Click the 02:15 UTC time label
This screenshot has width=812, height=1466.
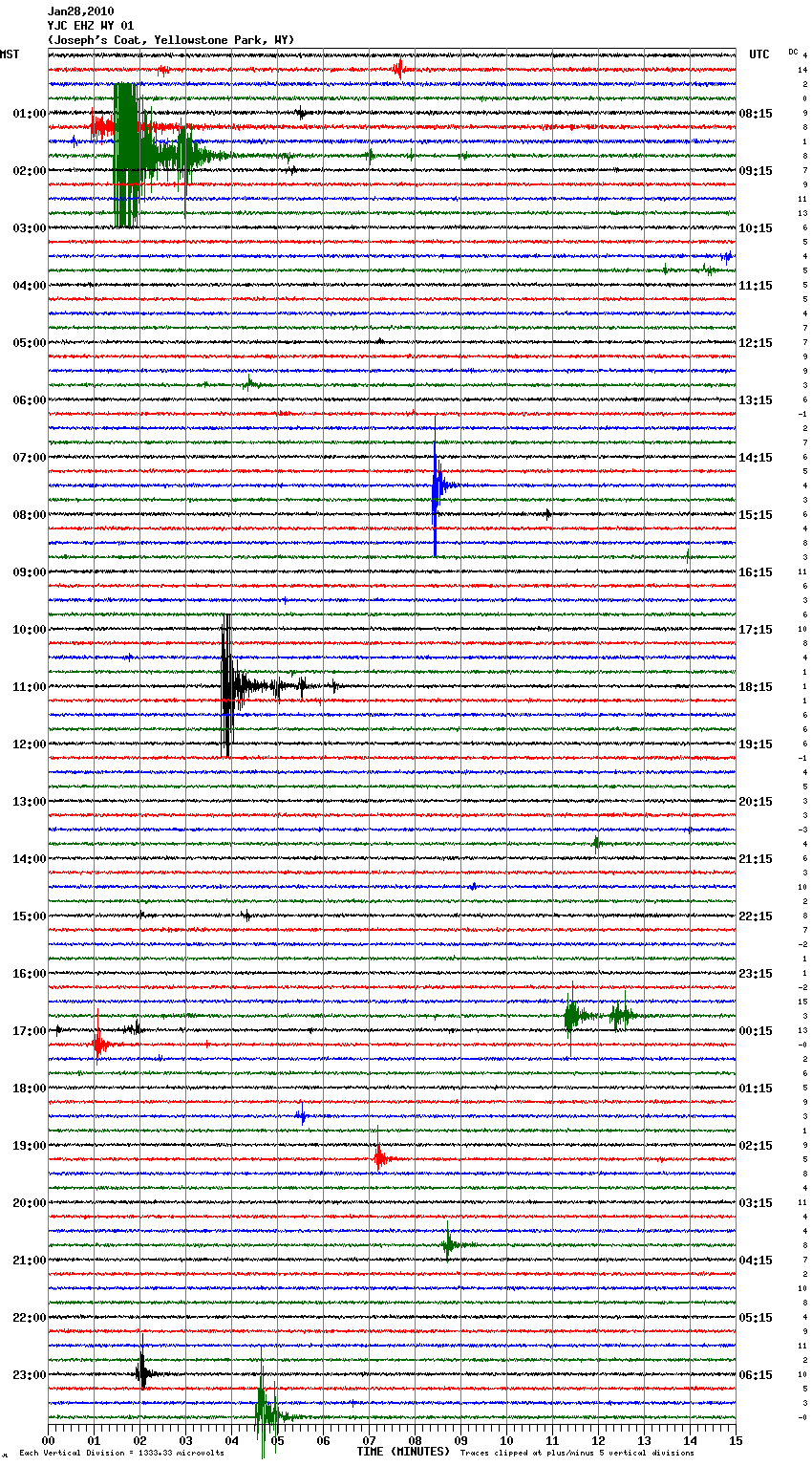click(756, 1146)
